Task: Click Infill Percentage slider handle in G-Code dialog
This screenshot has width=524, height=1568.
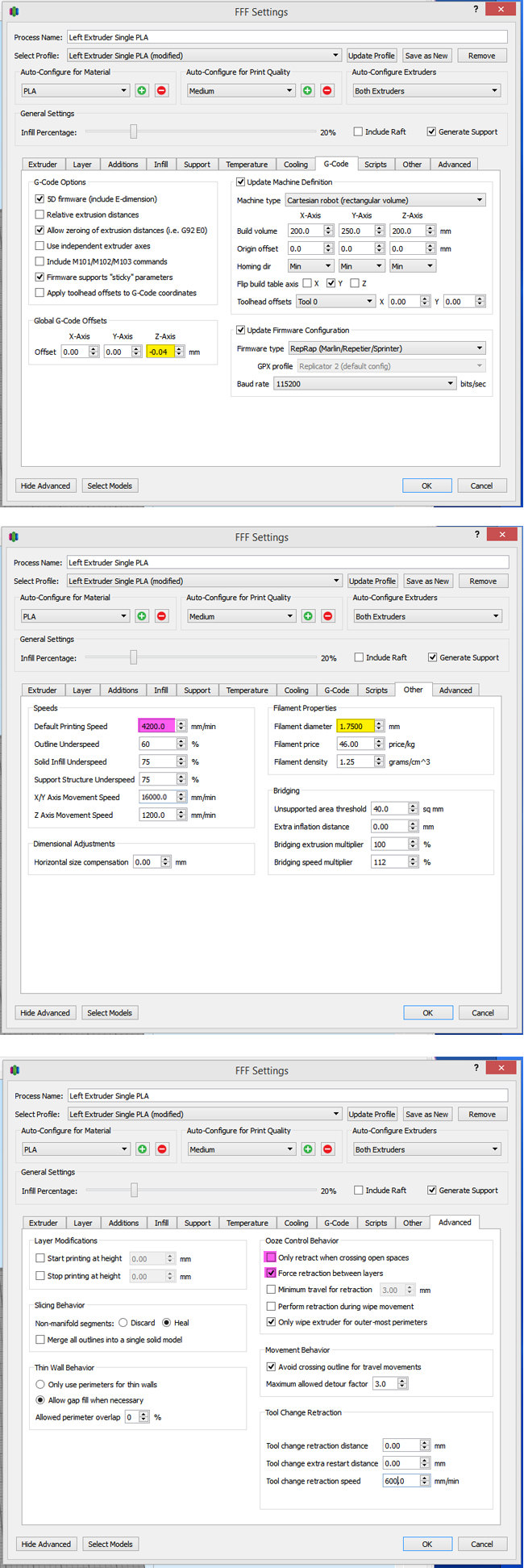Action: click(134, 132)
